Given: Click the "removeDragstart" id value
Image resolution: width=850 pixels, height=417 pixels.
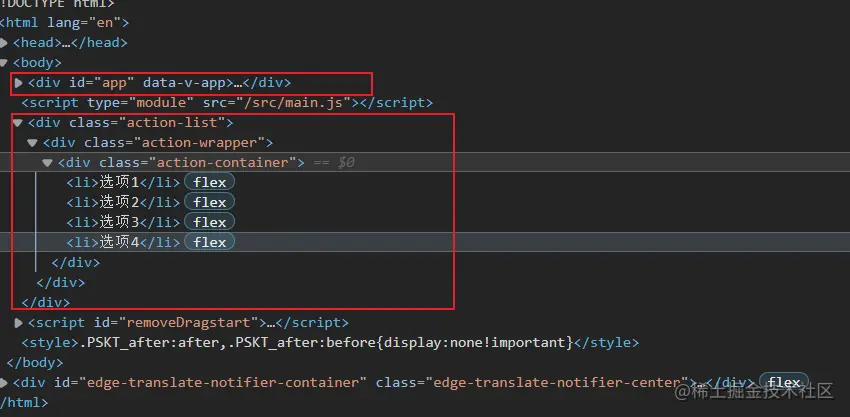Looking at the screenshot, I should click(189, 323).
